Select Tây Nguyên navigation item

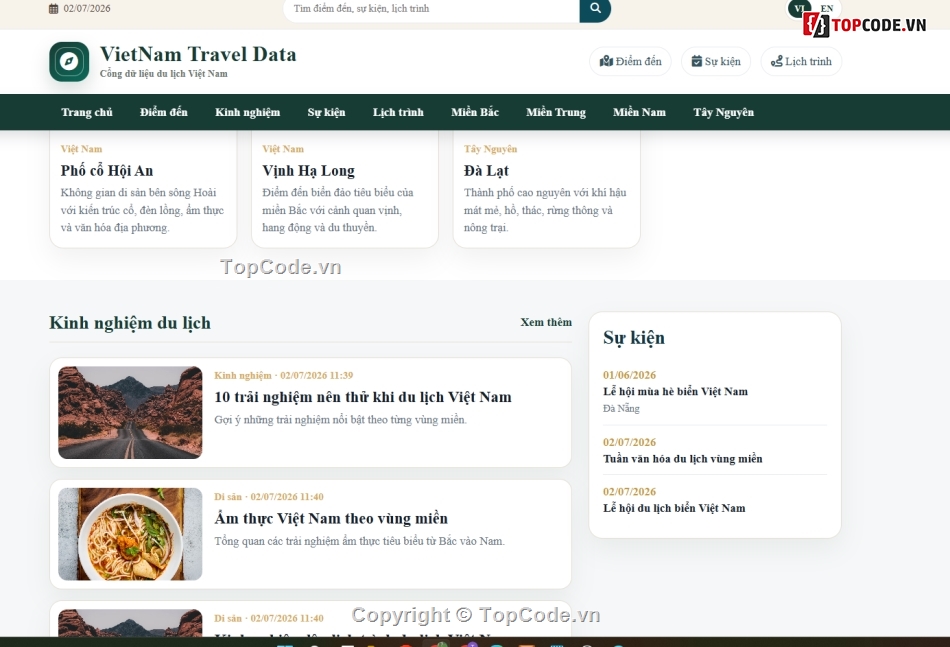tap(723, 112)
